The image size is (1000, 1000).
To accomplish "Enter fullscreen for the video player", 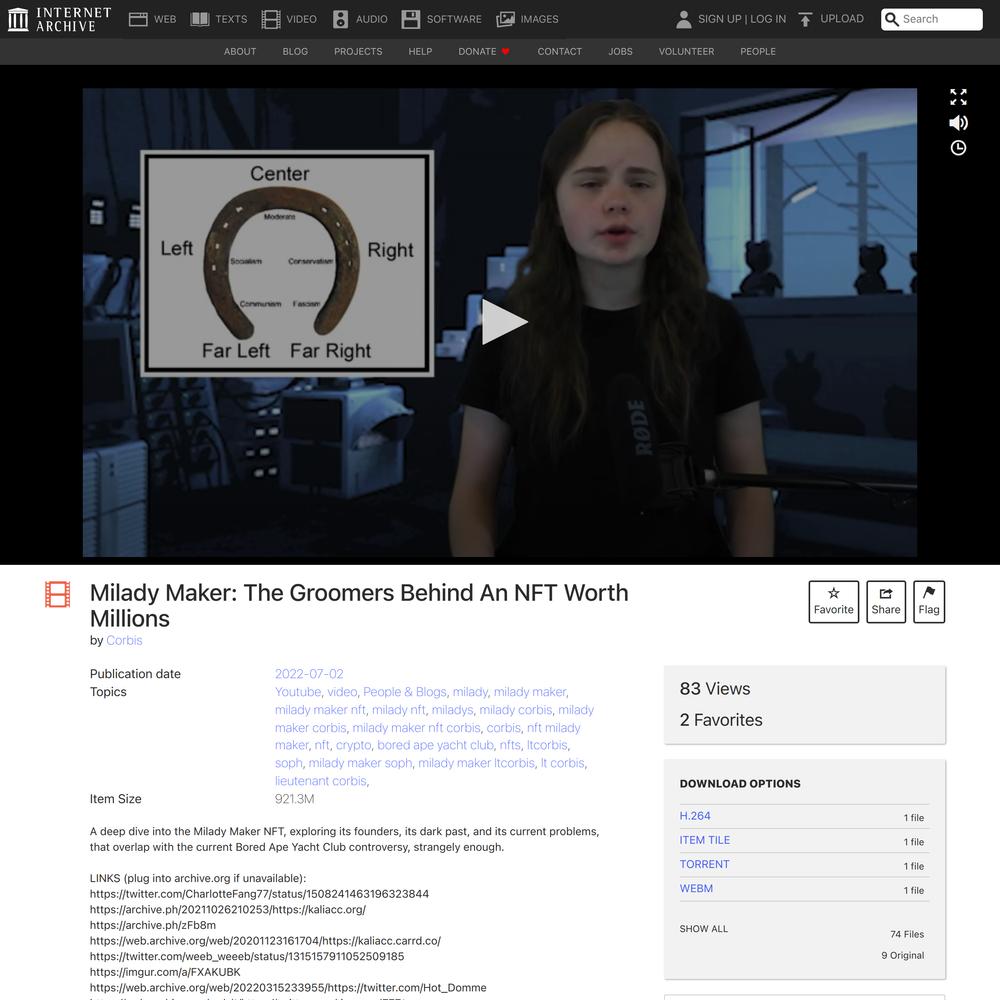I will pyautogui.click(x=958, y=97).
